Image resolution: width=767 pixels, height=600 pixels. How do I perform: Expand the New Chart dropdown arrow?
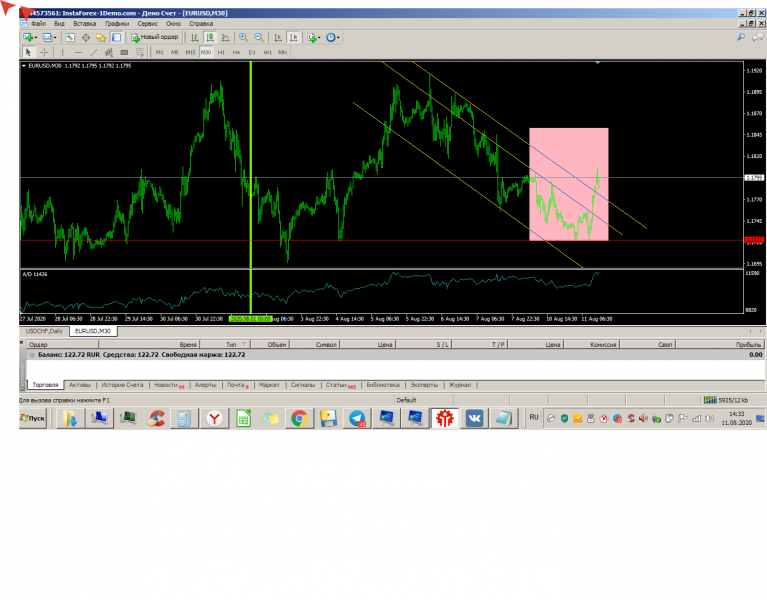pyautogui.click(x=36, y=38)
